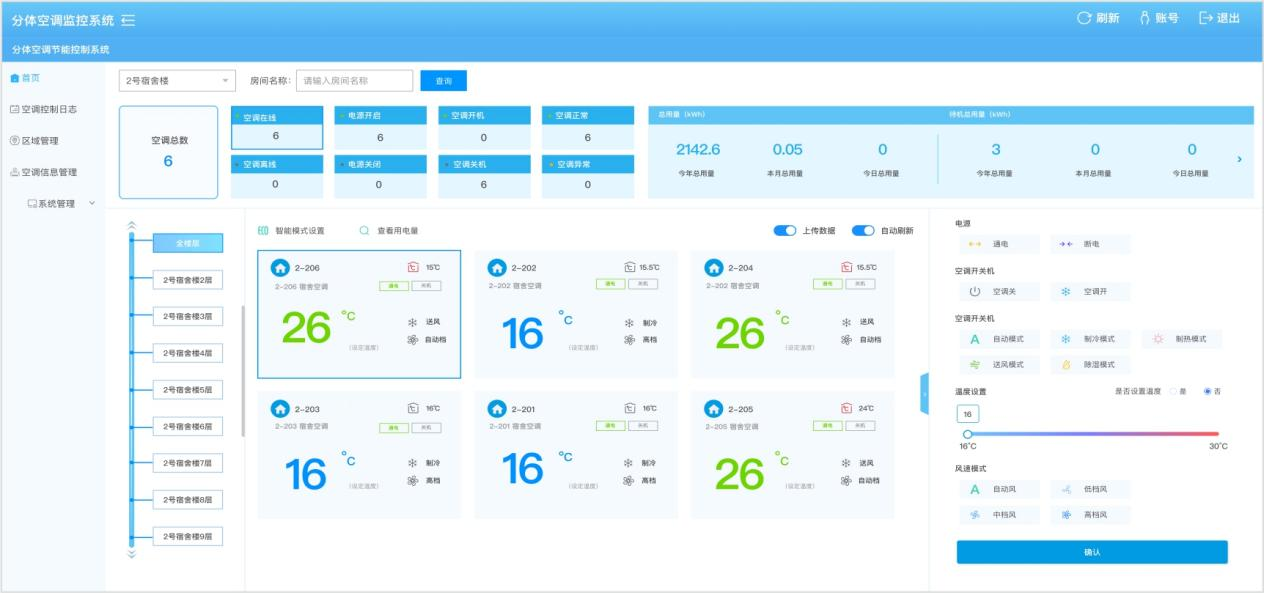Show next energy statistics with right chevron
The width and height of the screenshot is (1264, 593).
1240,159
